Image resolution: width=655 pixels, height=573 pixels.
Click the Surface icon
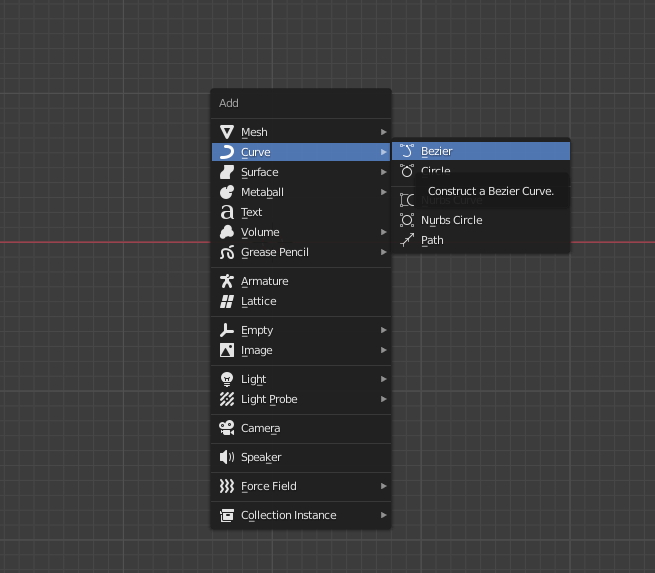coord(227,172)
